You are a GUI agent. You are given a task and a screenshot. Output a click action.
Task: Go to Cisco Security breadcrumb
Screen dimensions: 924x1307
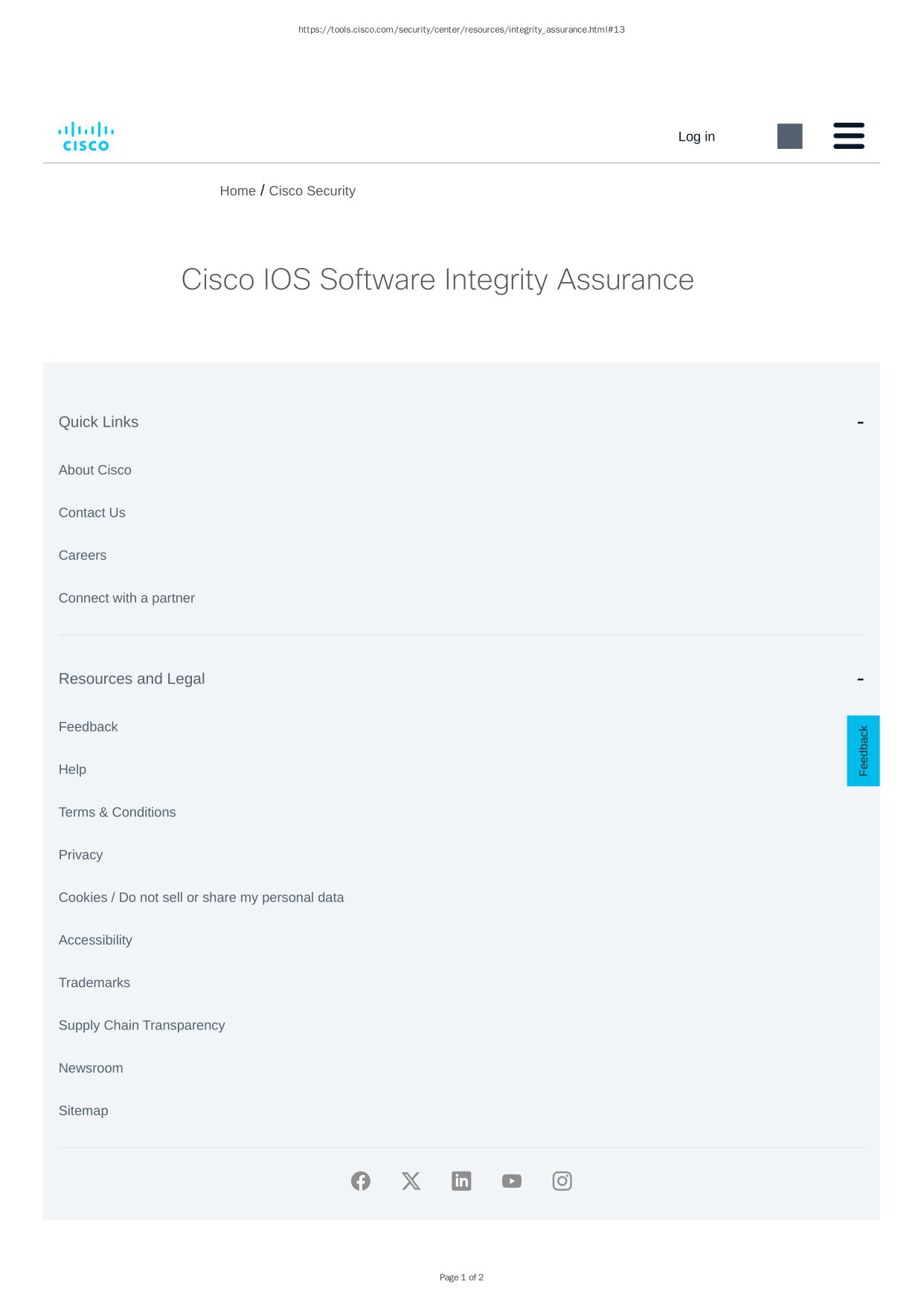312,191
